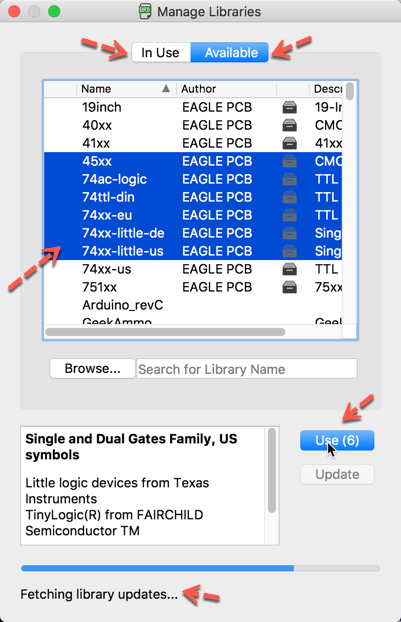This screenshot has height=622, width=401.
Task: Click the drawer icon in the 74xx-little-us row
Action: click(290, 251)
